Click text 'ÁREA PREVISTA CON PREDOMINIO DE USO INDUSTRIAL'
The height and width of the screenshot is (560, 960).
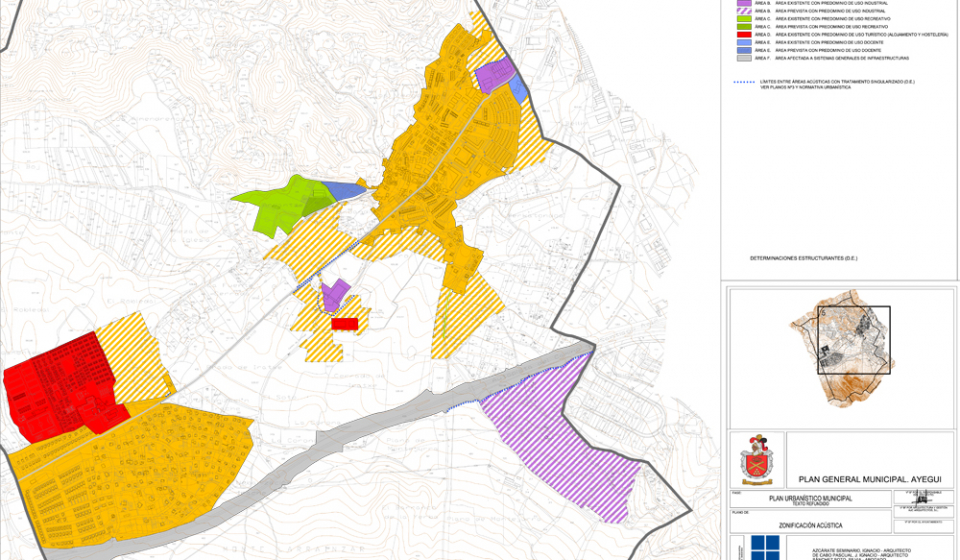pyautogui.click(x=830, y=11)
